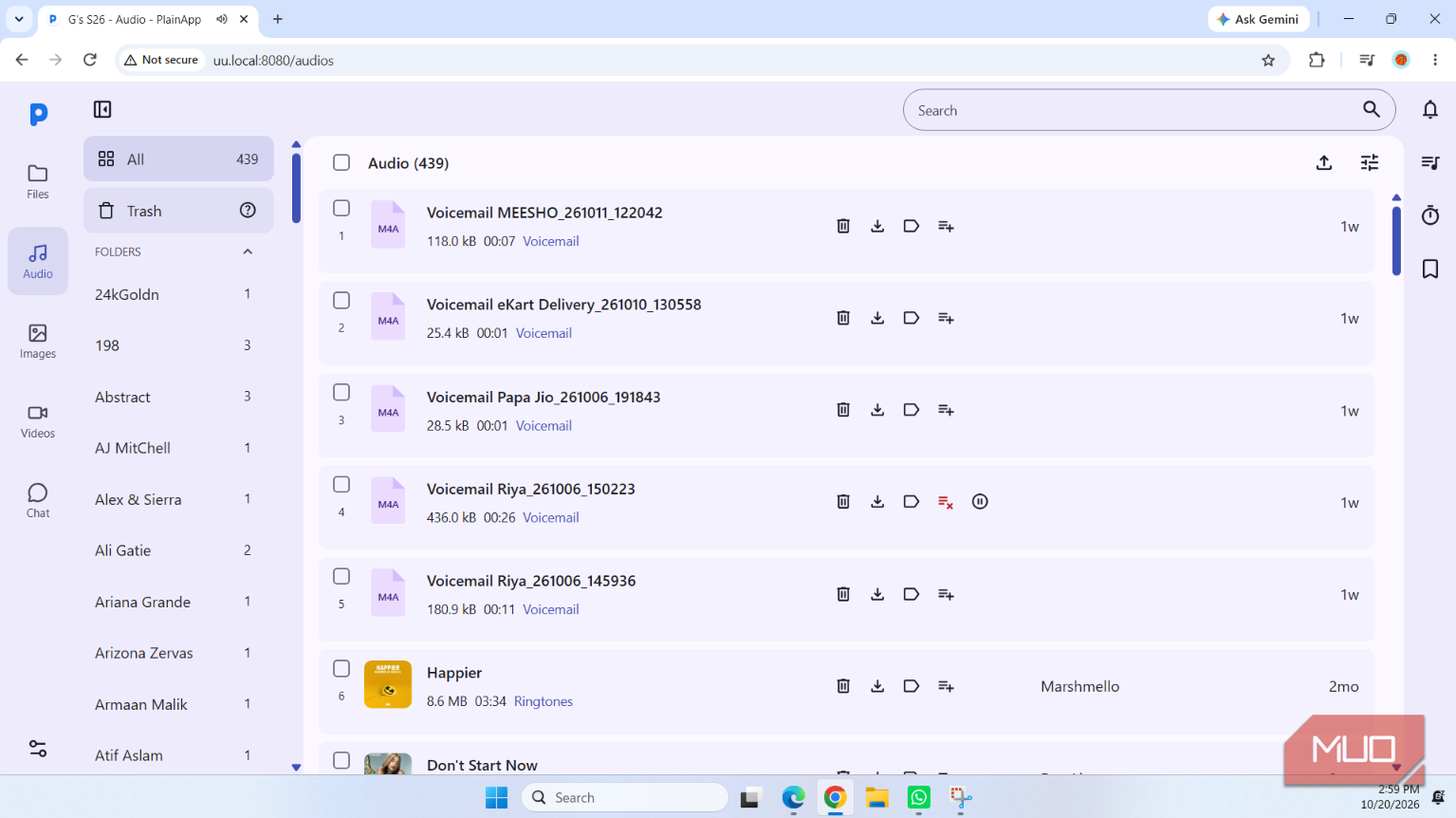Viewport: 1456px width, 818px height.
Task: Click the PlainApp search field
Action: tap(1149, 110)
